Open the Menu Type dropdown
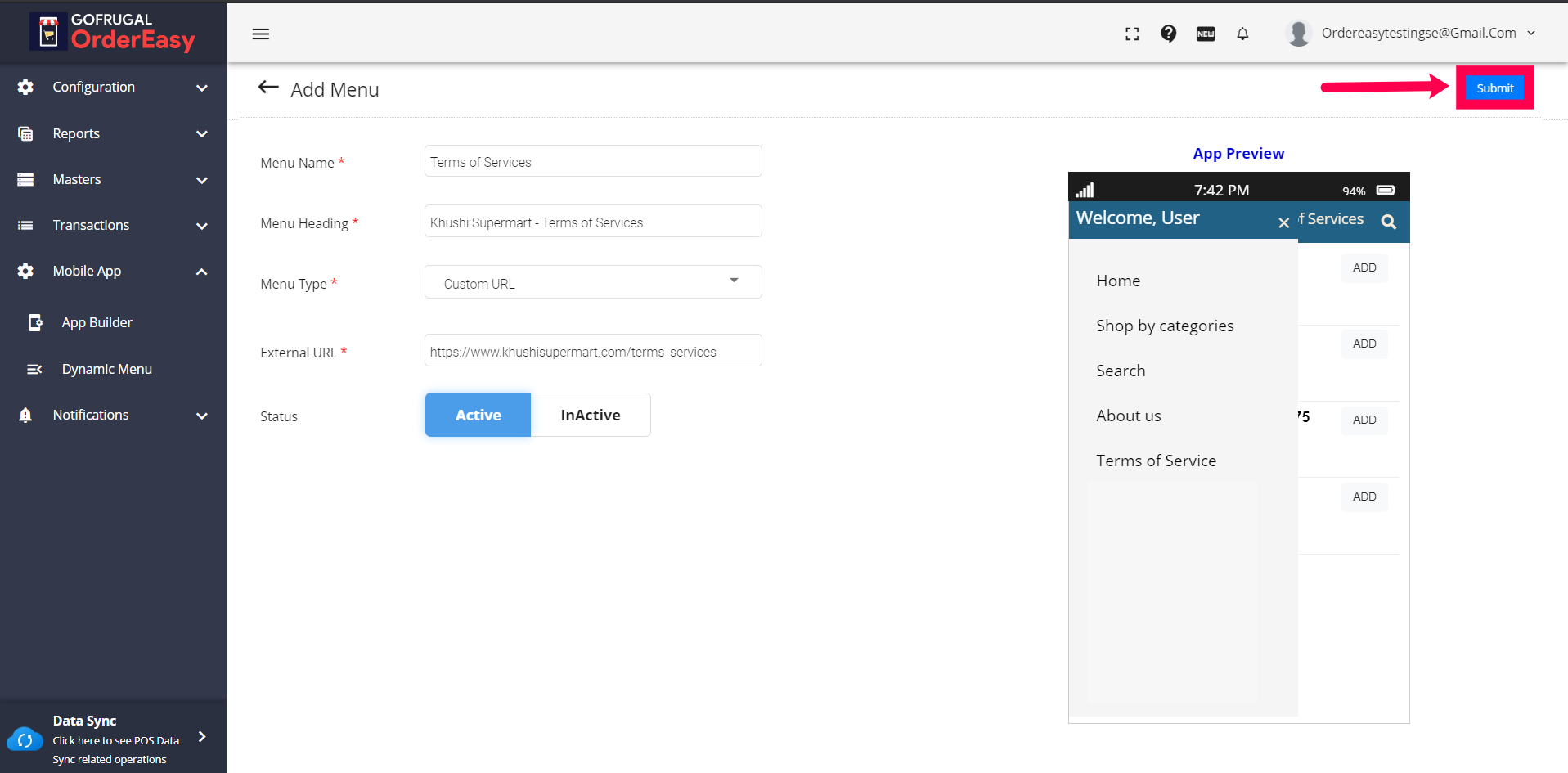The image size is (1568, 773). [593, 282]
